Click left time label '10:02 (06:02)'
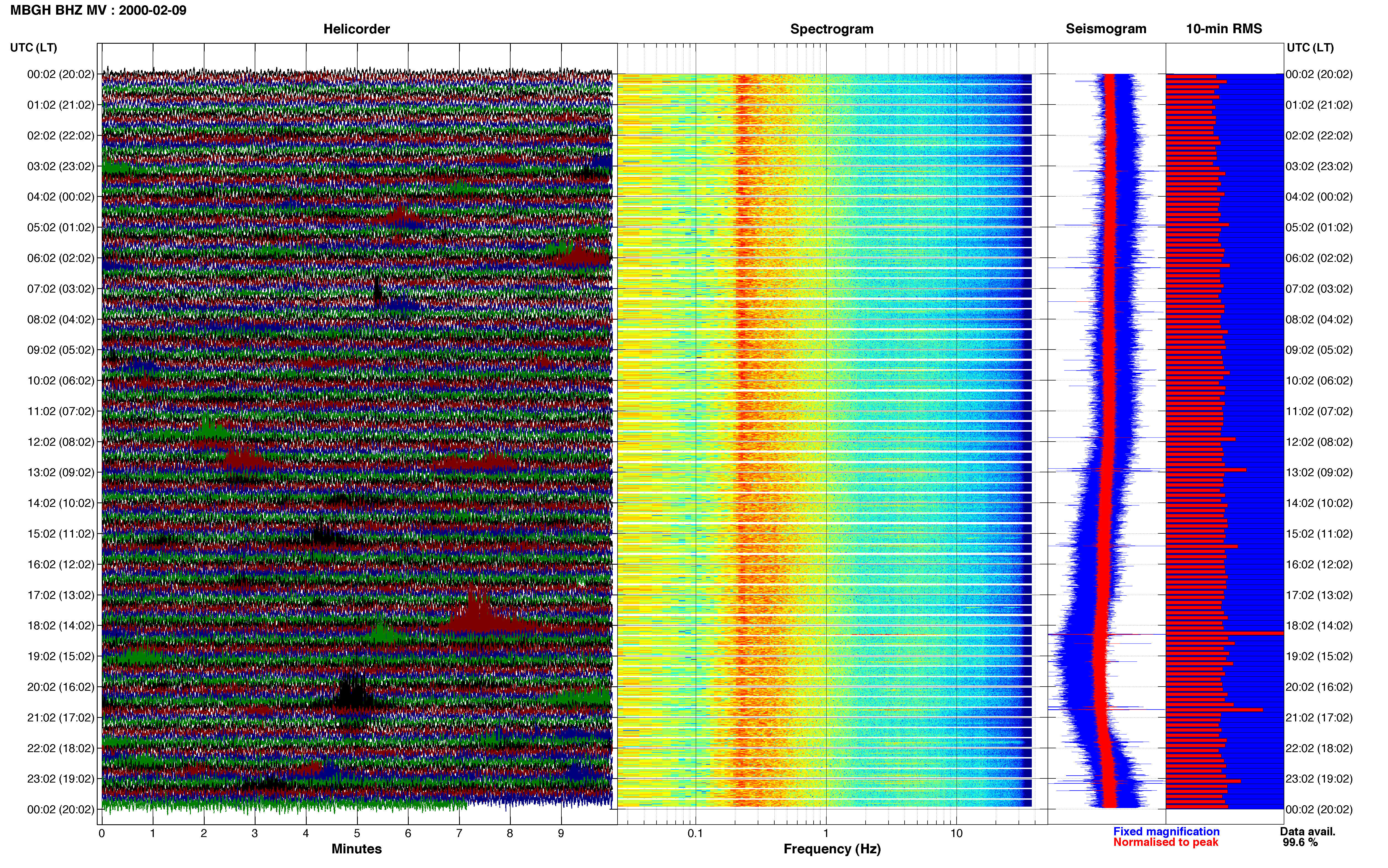Viewport: 1388px width, 868px height. (x=61, y=380)
